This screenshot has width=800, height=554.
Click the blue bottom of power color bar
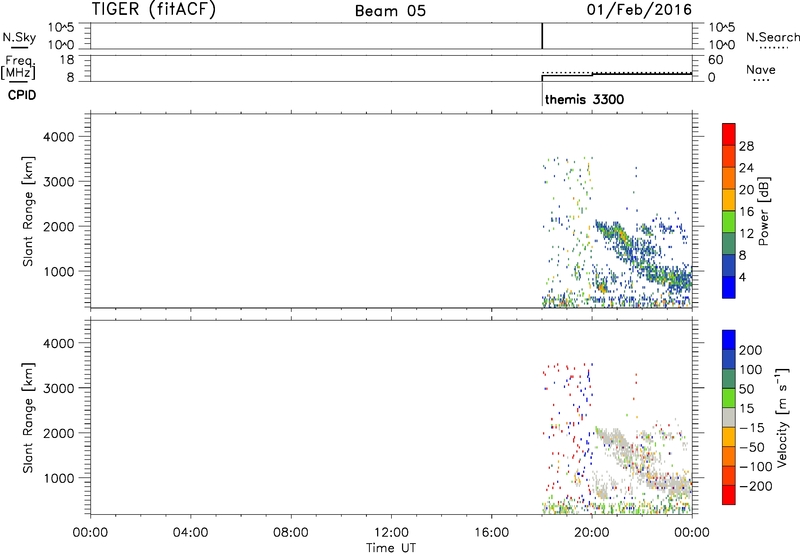click(x=729, y=287)
